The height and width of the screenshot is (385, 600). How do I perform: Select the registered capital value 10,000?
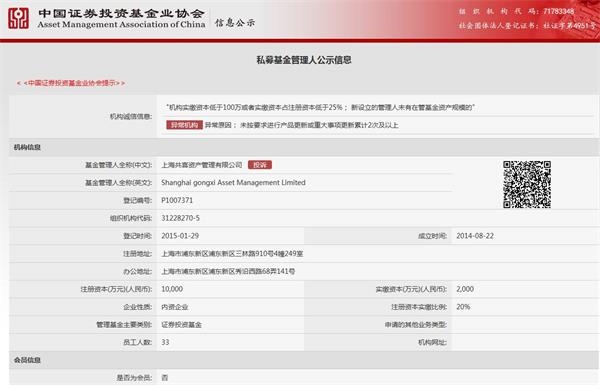172,289
